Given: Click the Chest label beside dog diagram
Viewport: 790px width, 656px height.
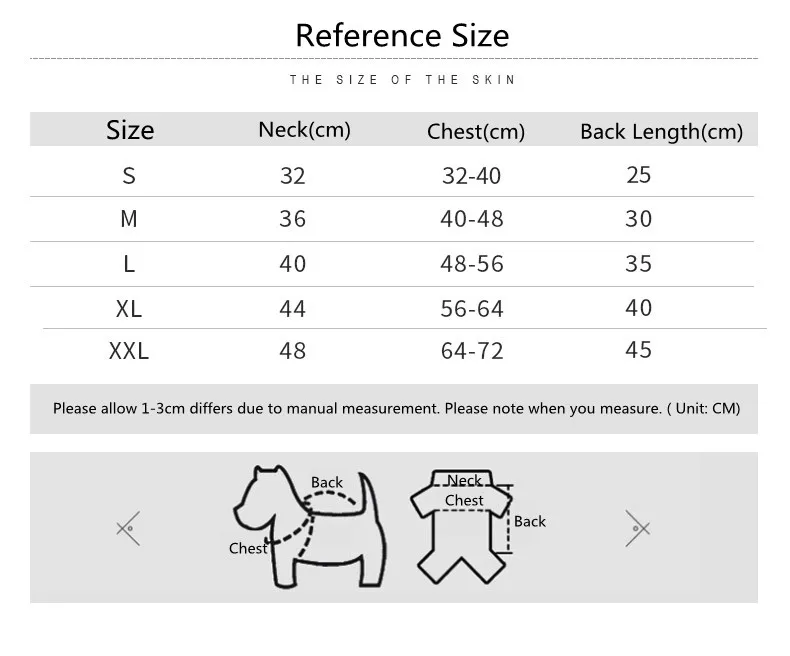Looking at the screenshot, I should [247, 548].
